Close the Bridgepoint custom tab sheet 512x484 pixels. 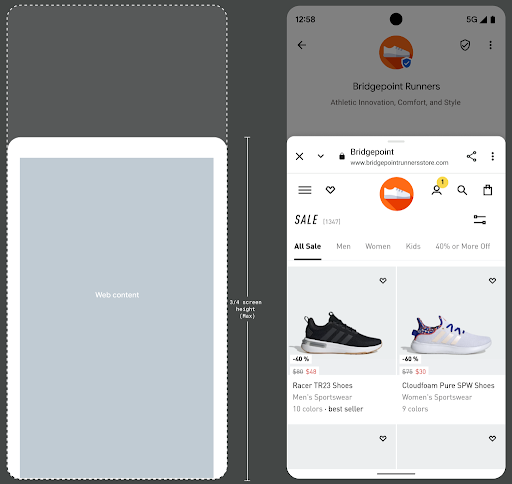[x=299, y=156]
